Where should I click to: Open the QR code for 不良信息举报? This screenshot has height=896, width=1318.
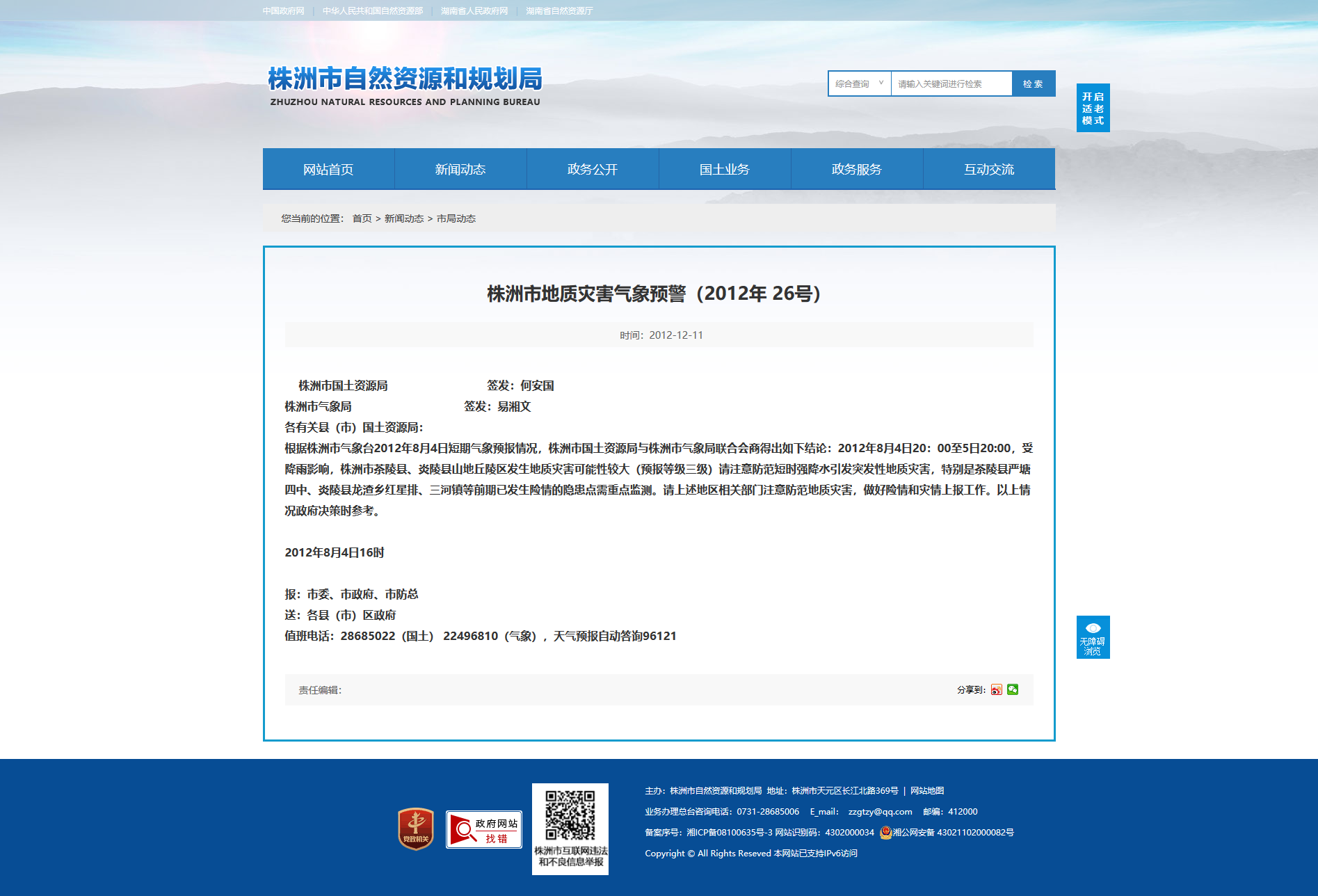tap(570, 815)
